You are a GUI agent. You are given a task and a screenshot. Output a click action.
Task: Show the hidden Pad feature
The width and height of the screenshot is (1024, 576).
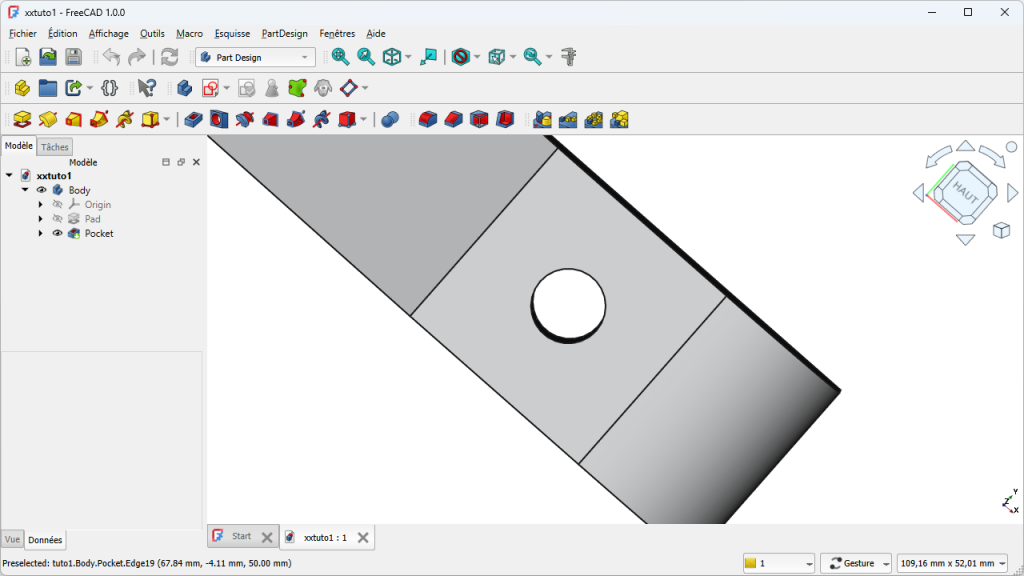tap(57, 219)
